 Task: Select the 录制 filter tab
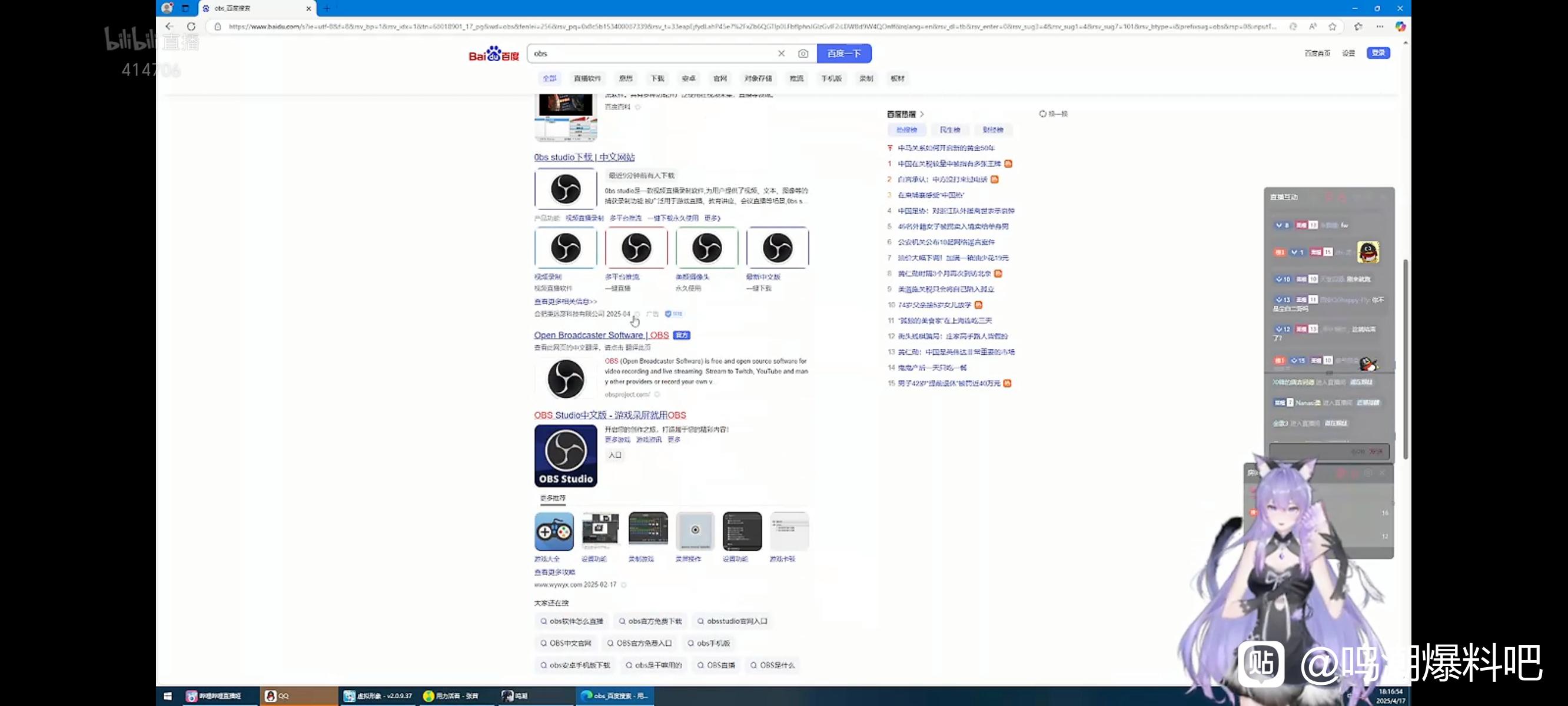866,78
